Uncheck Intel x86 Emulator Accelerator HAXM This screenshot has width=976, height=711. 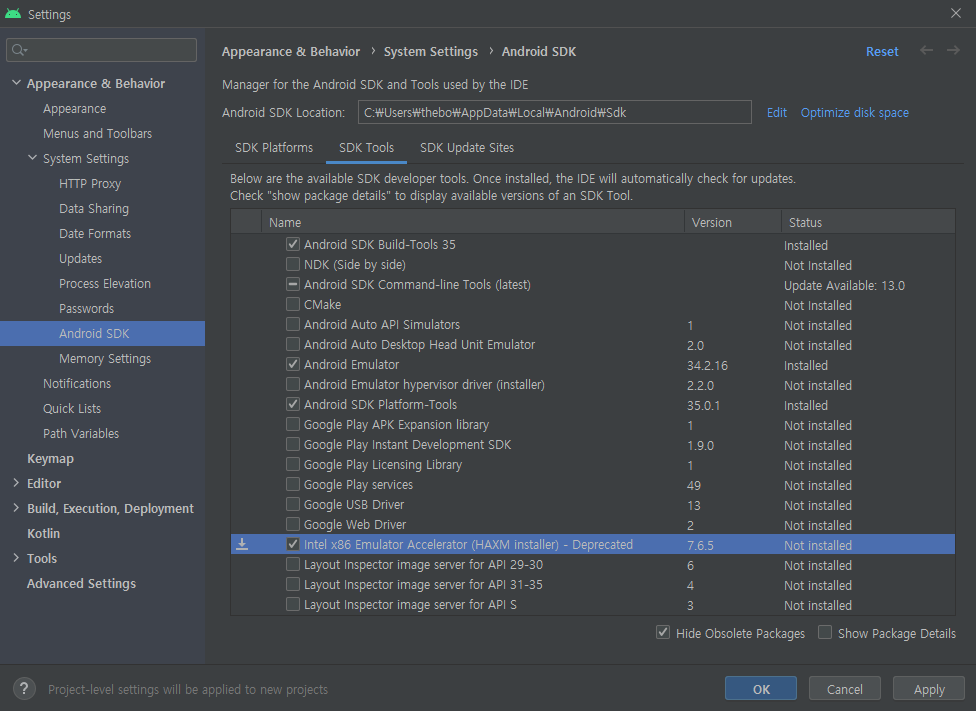(293, 544)
